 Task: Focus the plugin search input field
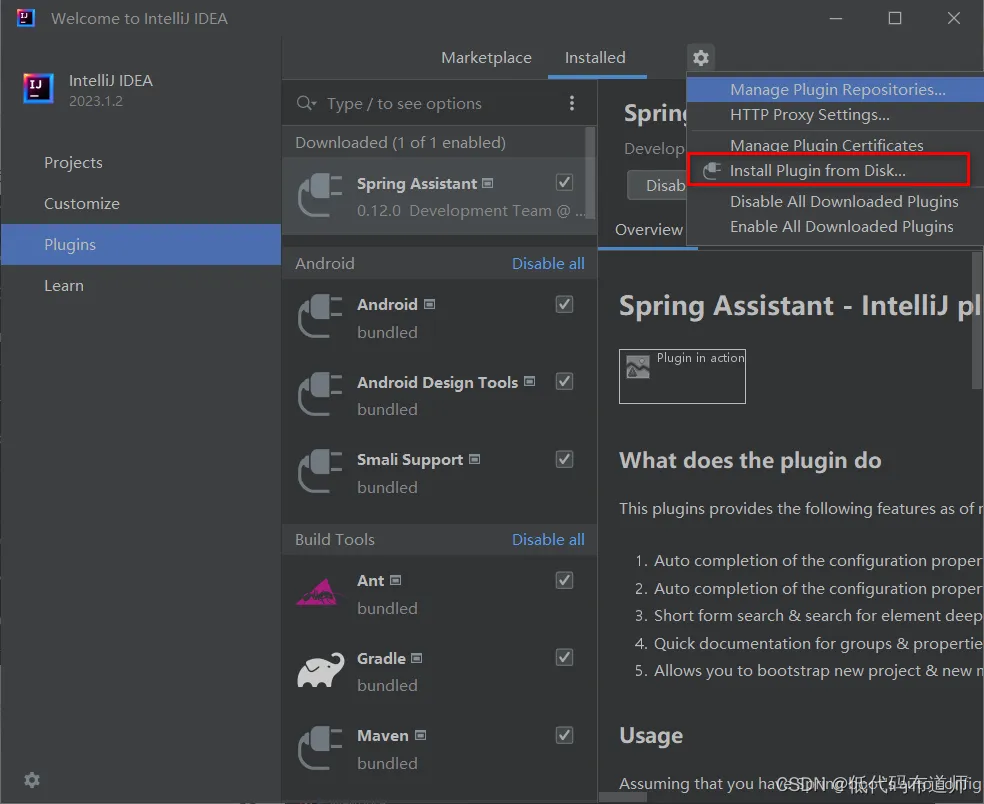[439, 104]
